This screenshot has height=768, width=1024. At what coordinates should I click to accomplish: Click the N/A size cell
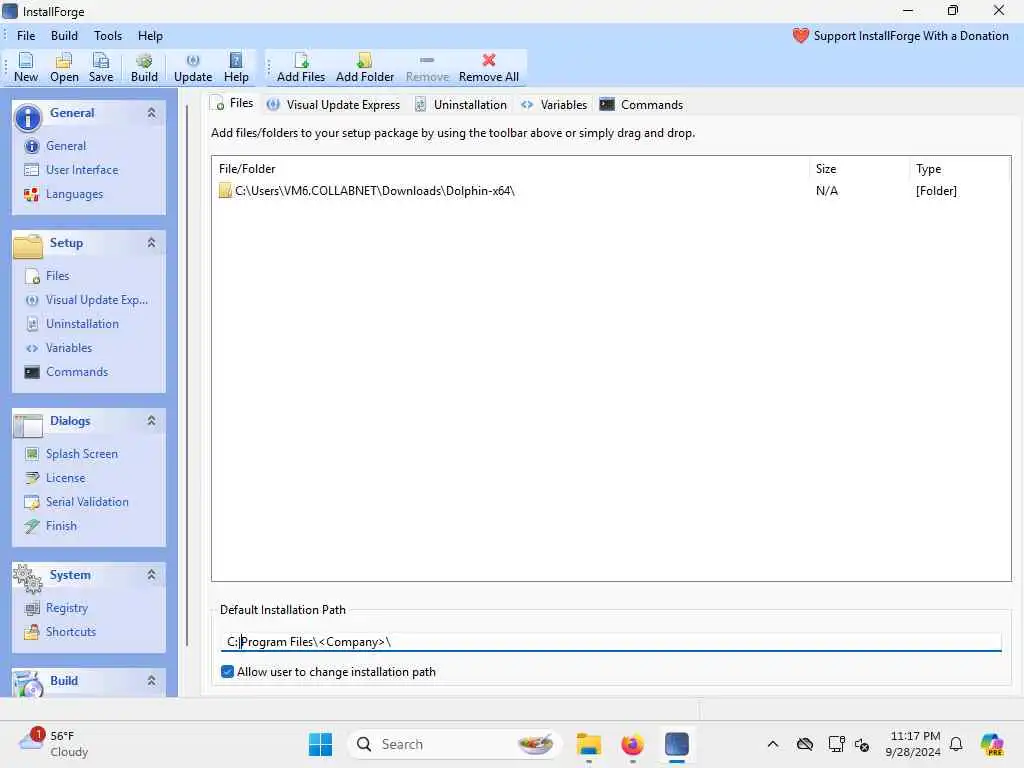[827, 191]
